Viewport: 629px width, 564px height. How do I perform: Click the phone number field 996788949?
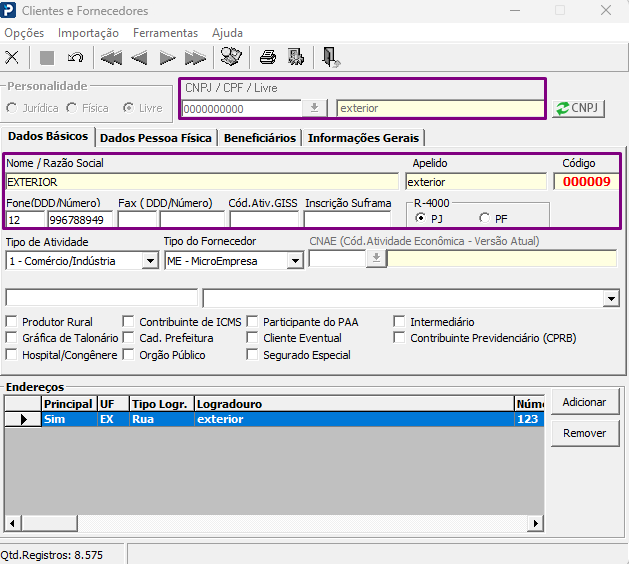(x=80, y=220)
